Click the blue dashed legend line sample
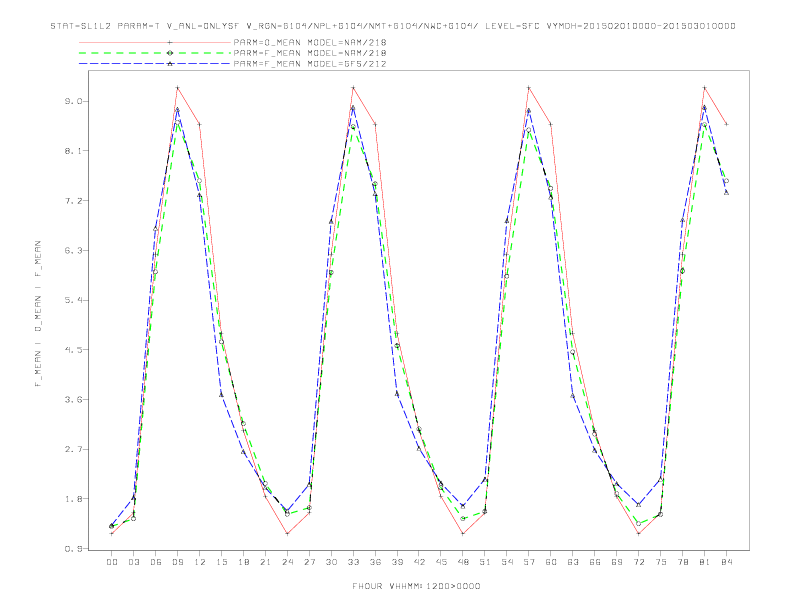 [x=155, y=64]
